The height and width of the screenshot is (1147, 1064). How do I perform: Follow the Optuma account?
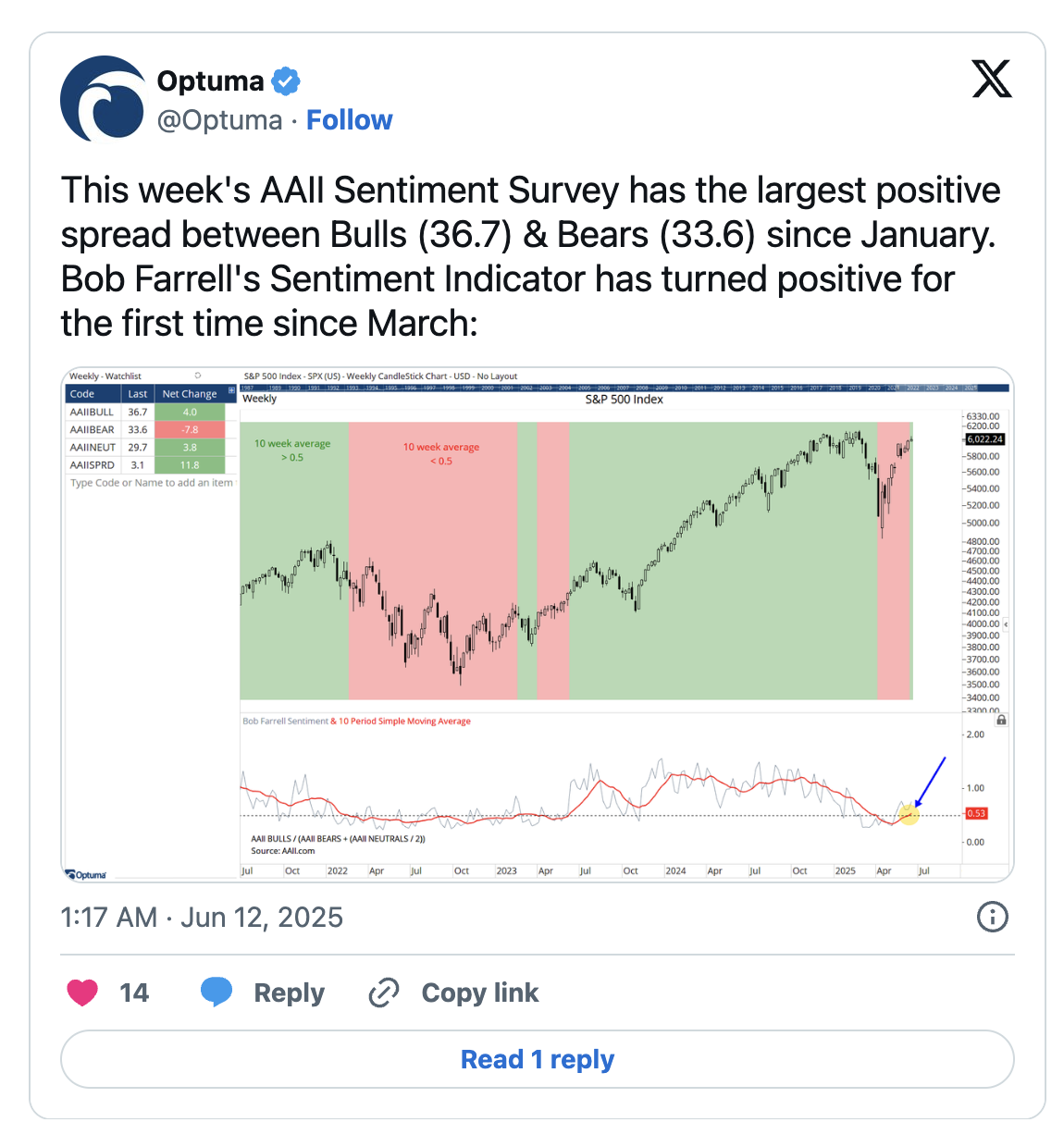(x=349, y=120)
